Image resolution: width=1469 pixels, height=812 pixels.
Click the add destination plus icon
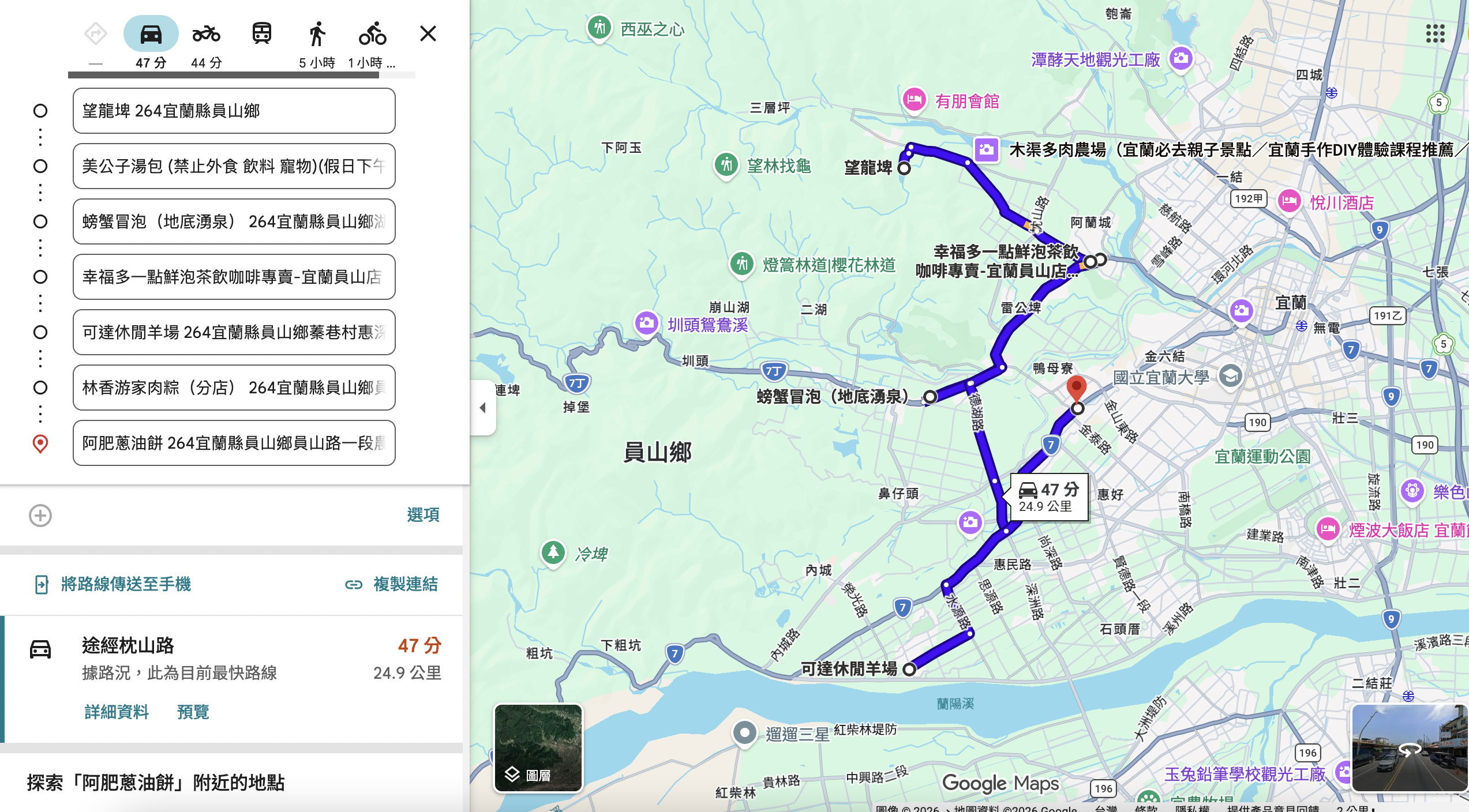[40, 515]
